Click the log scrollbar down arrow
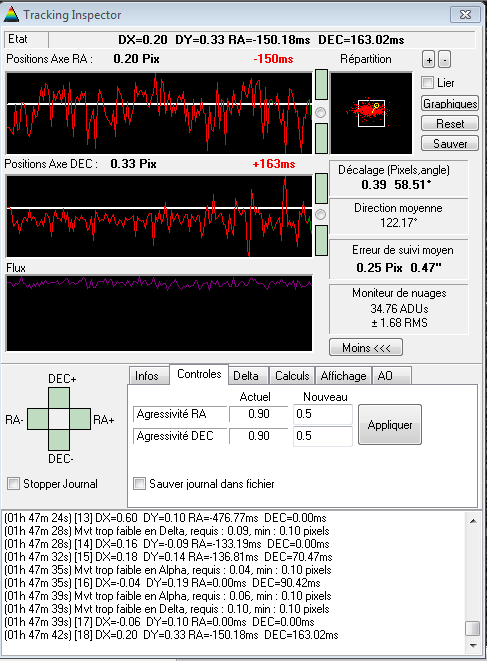The height and width of the screenshot is (661, 487). [x=473, y=646]
